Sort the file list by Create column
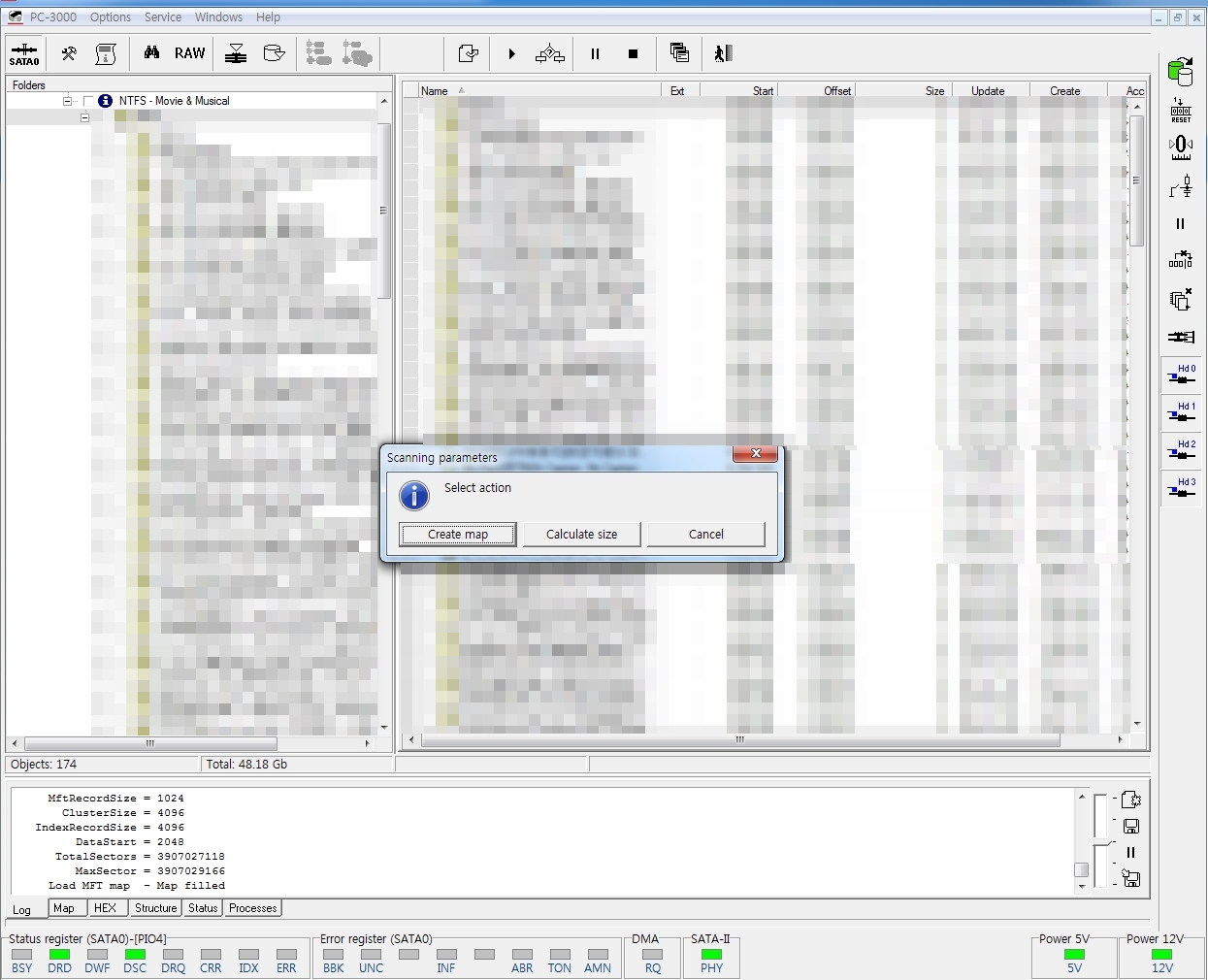 pyautogui.click(x=1066, y=90)
